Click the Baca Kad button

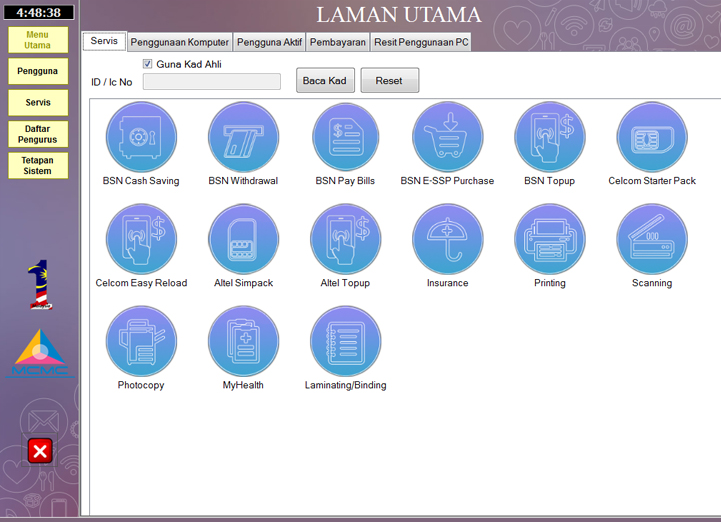coord(325,80)
